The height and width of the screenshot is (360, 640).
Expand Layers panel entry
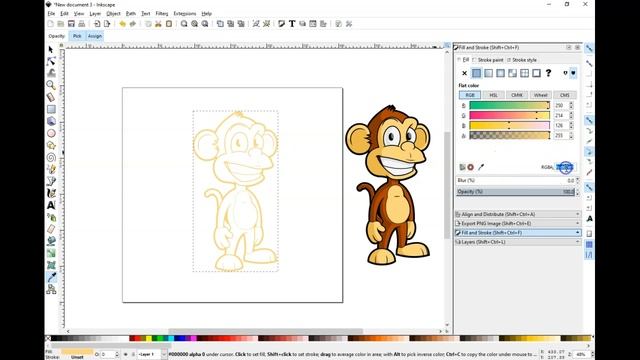pos(518,242)
